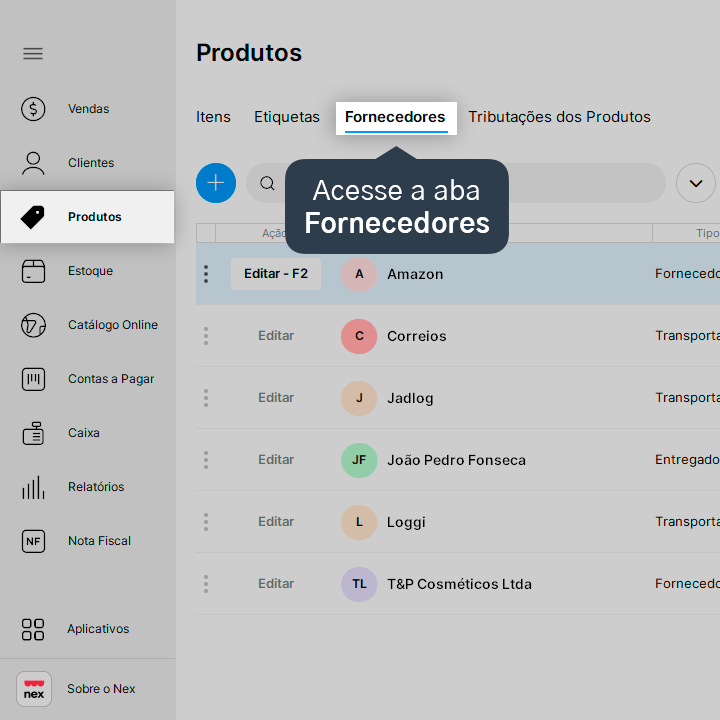Viewport: 720px width, 720px height.
Task: Click the Amazon avatar circle
Action: [x=359, y=274]
